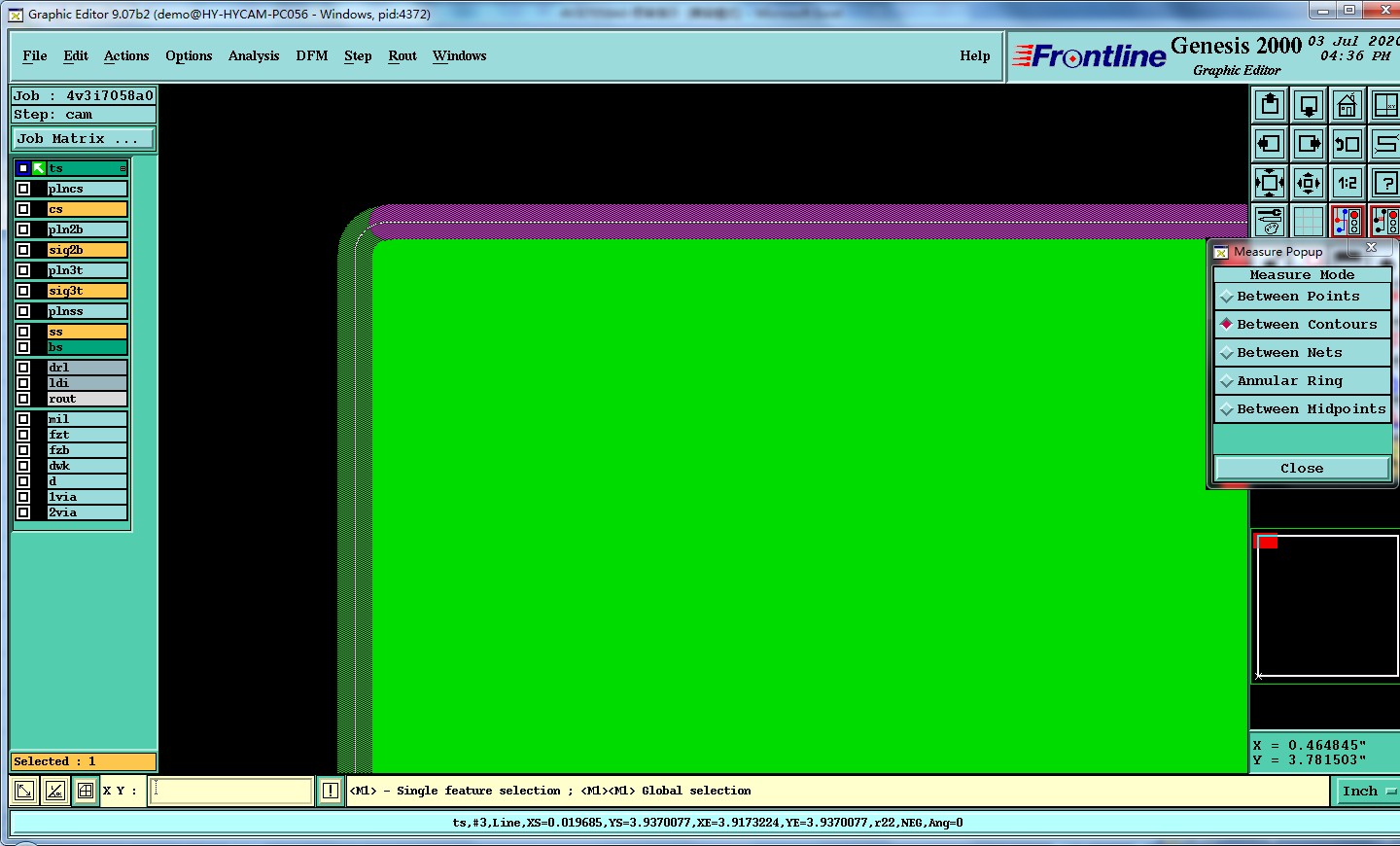Click the colored measure tool icon
Screen dimensions: 1400x846
click(1347, 221)
